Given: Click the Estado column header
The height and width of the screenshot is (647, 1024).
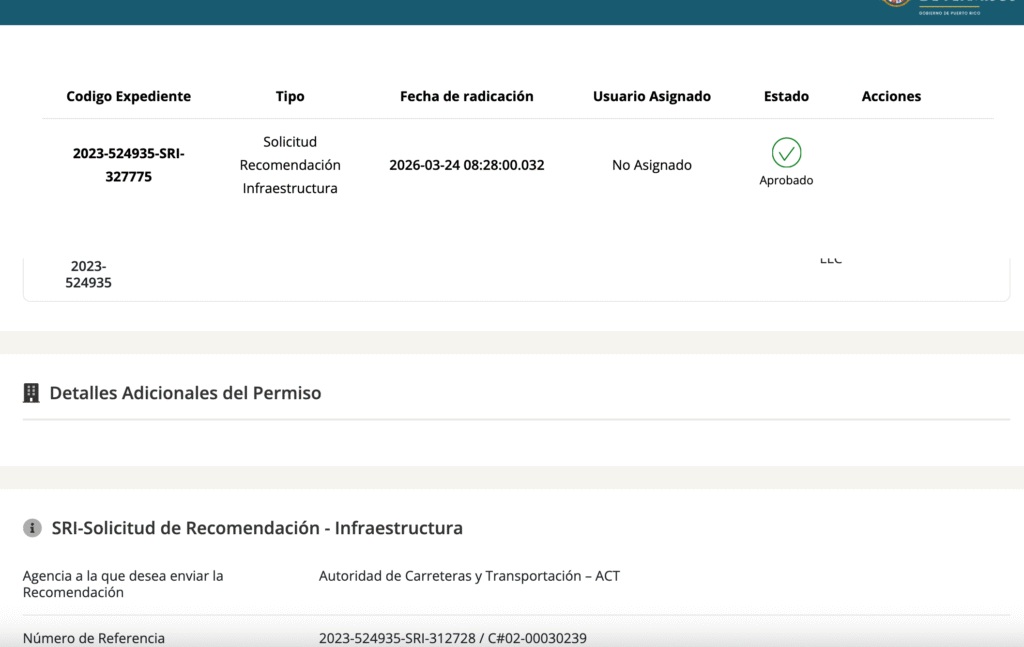Looking at the screenshot, I should [x=786, y=96].
